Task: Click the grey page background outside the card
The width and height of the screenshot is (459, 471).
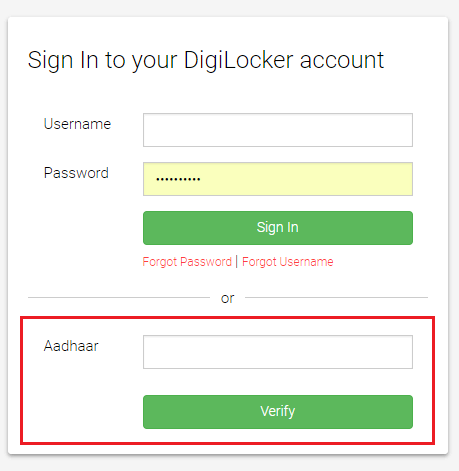Action: [x=229, y=463]
